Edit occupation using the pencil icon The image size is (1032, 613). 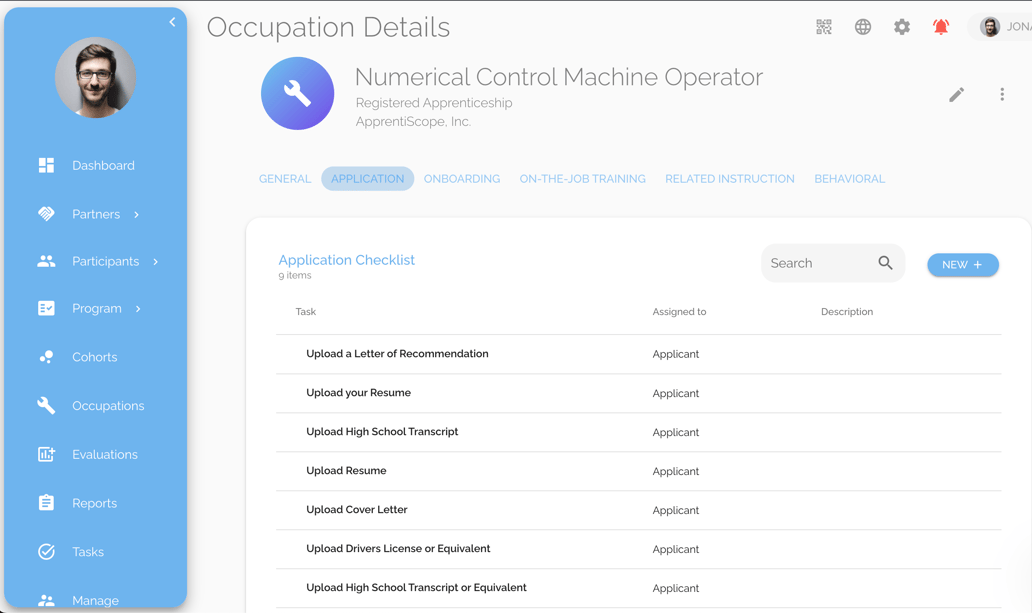point(956,94)
